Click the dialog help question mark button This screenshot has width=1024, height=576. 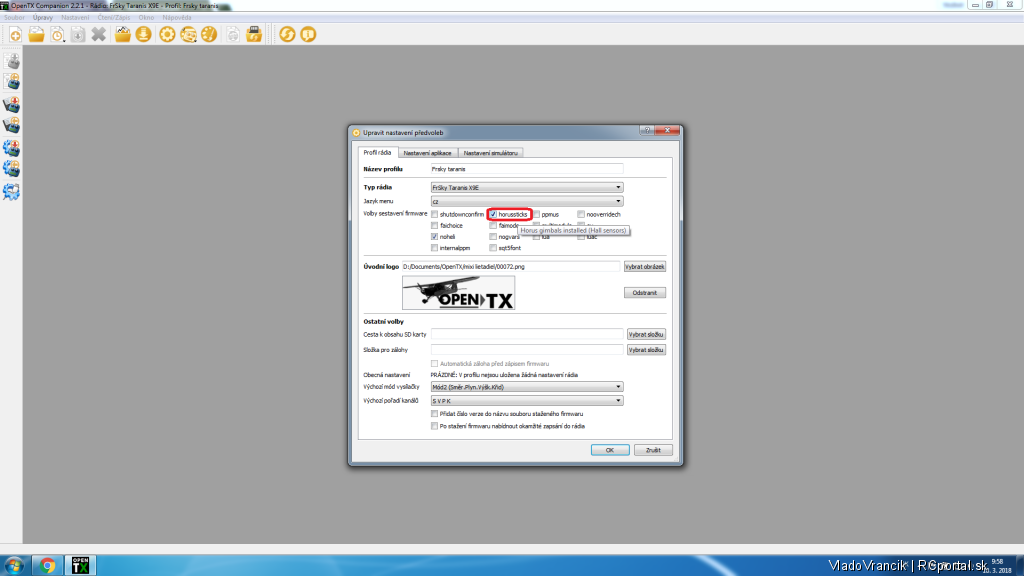click(x=647, y=131)
